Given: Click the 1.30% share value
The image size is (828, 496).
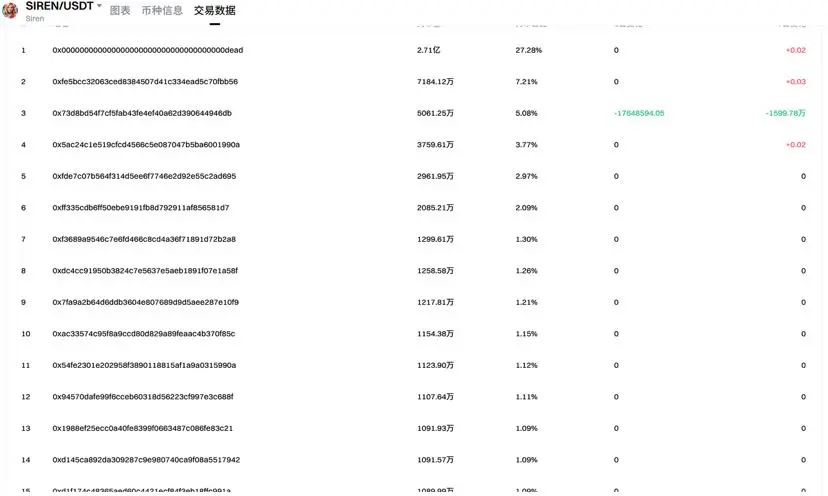Looking at the screenshot, I should coord(526,239).
